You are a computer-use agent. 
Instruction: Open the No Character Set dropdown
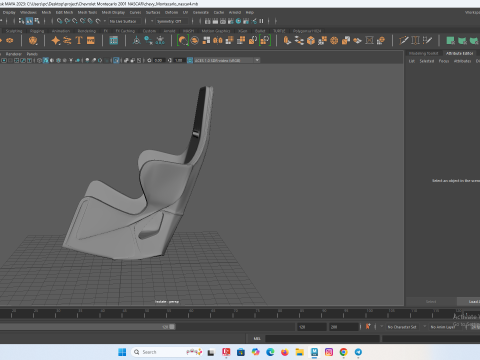click(402, 327)
